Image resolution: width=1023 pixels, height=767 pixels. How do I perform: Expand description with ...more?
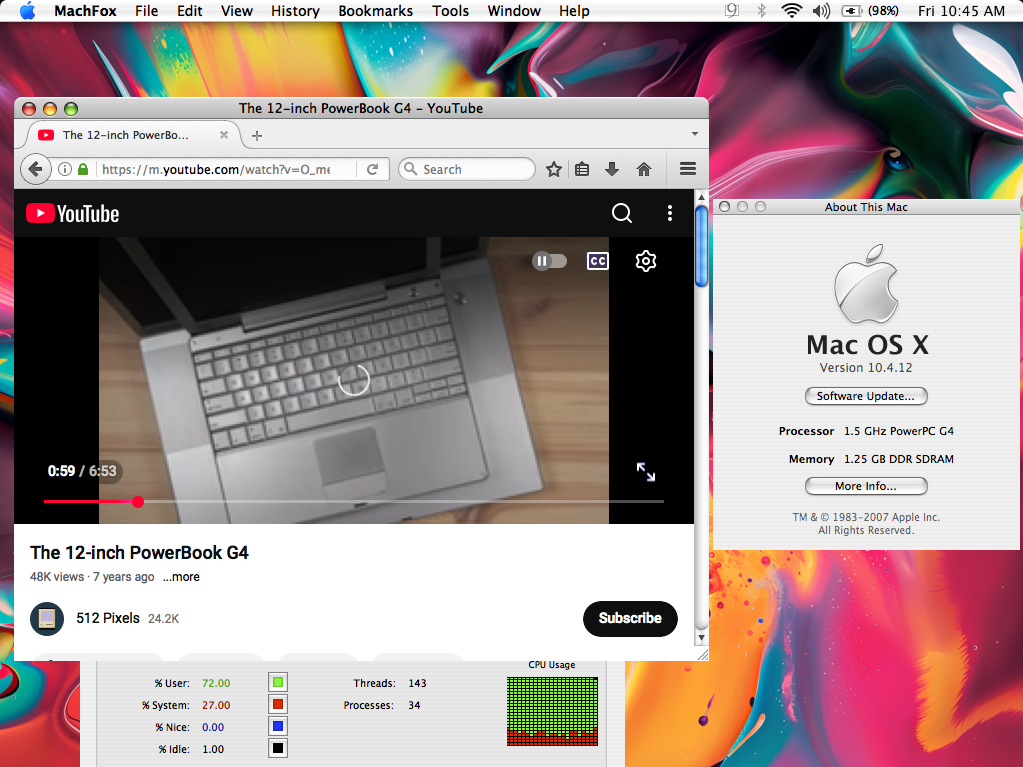tap(181, 577)
